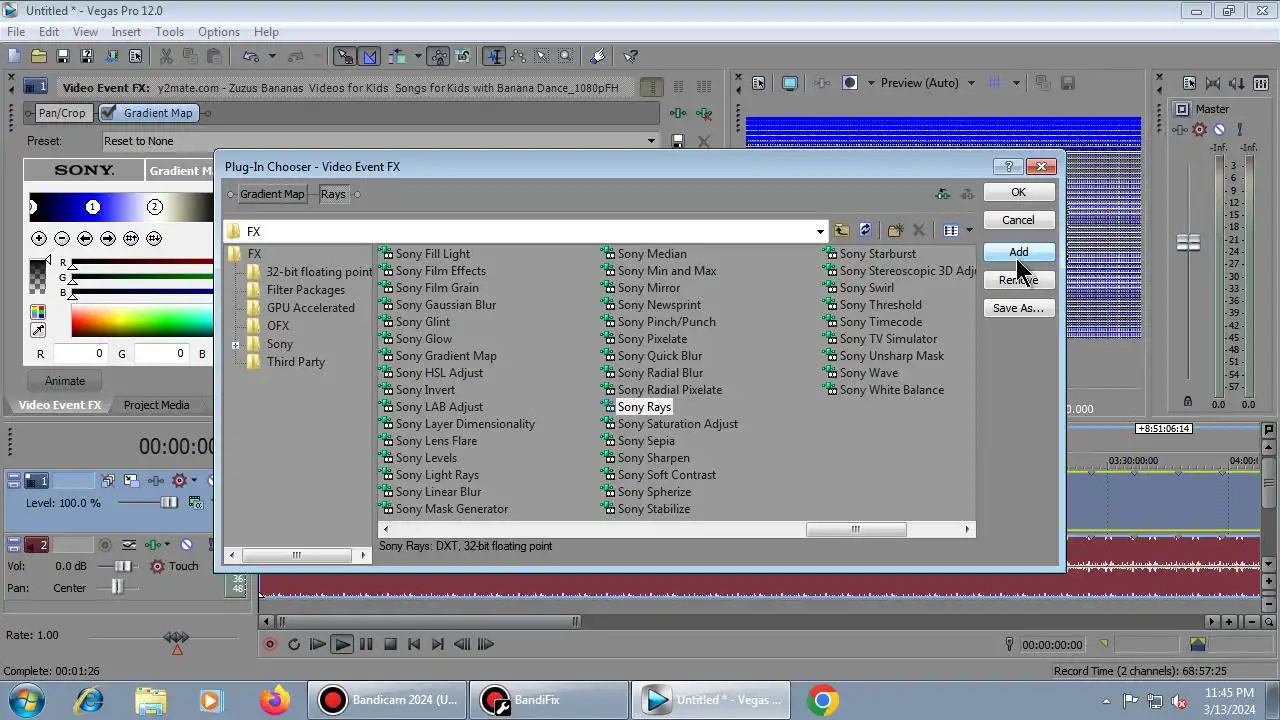Click the eyedropper color picker icon

38,330
